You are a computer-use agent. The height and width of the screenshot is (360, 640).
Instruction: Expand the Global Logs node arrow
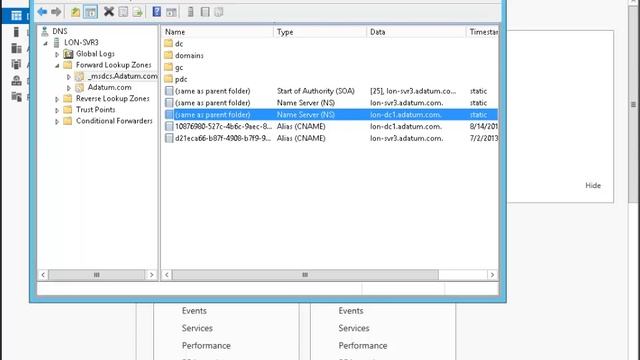click(x=57, y=54)
